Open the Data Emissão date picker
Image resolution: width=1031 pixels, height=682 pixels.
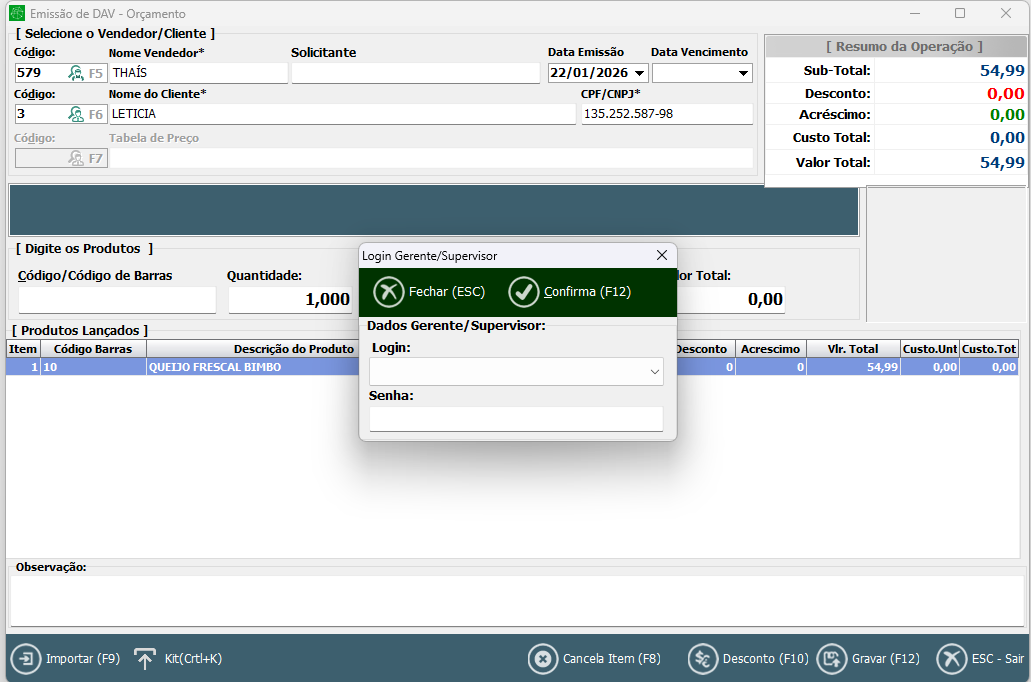click(640, 73)
